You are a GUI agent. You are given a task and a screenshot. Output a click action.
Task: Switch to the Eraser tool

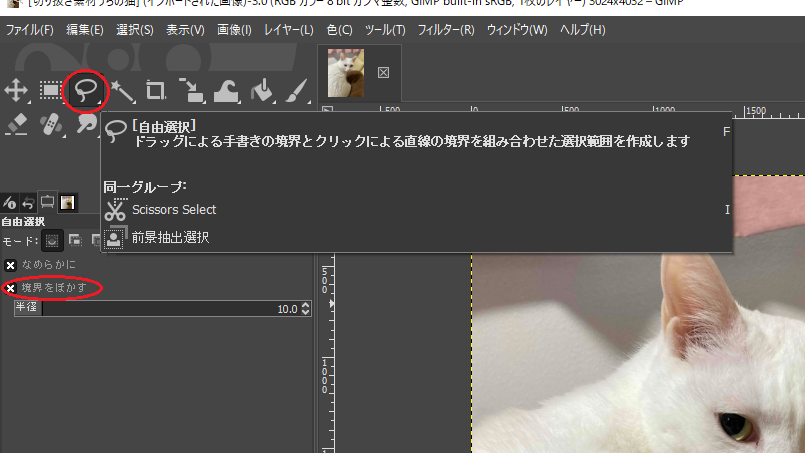click(17, 124)
